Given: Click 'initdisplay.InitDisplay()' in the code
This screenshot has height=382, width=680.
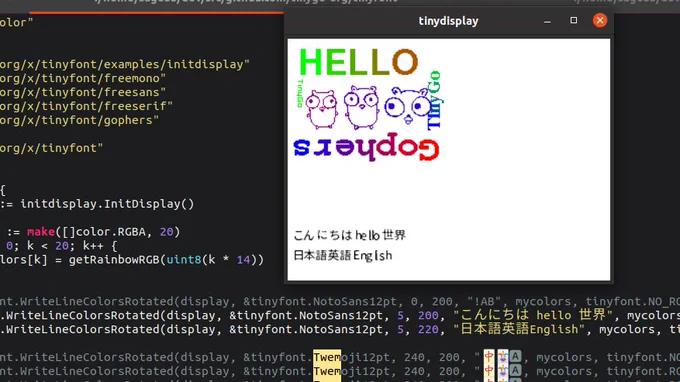Looking at the screenshot, I should 107,204.
